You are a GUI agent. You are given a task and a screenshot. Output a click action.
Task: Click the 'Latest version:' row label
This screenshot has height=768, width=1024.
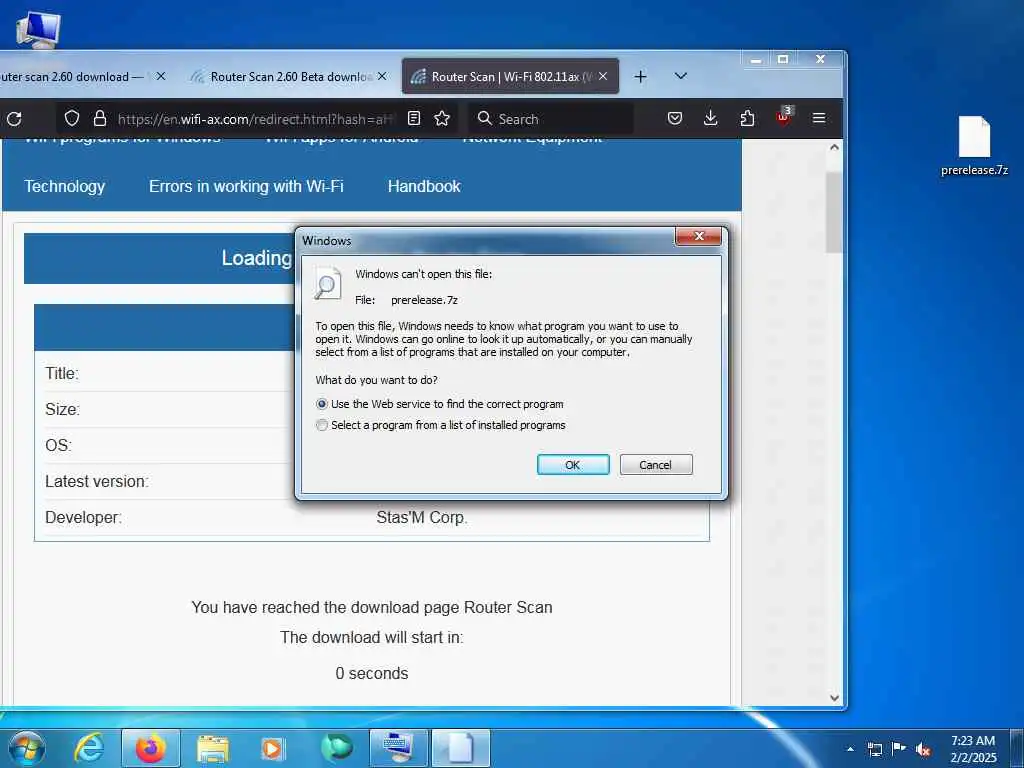(97, 481)
